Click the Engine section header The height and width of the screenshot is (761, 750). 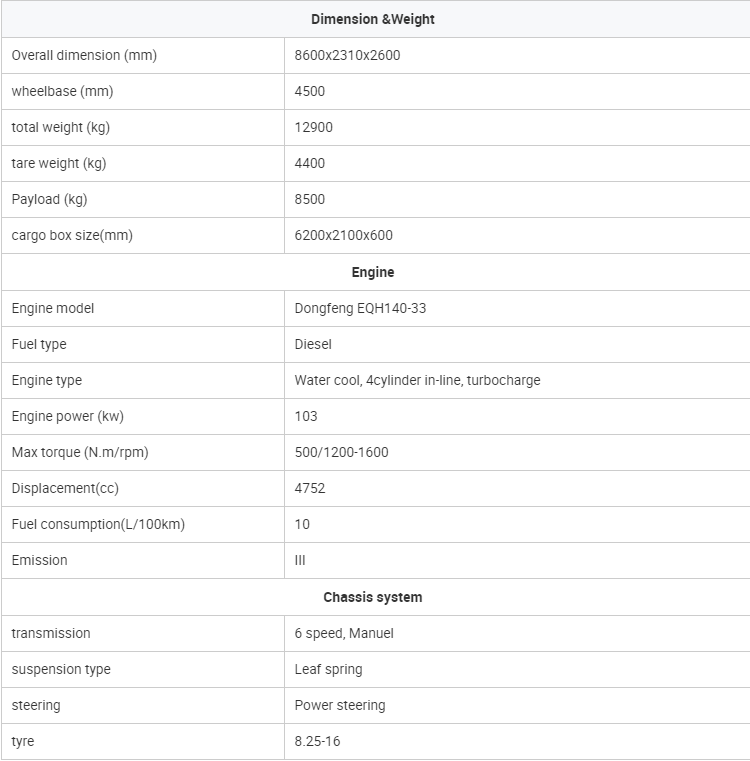pos(373,272)
